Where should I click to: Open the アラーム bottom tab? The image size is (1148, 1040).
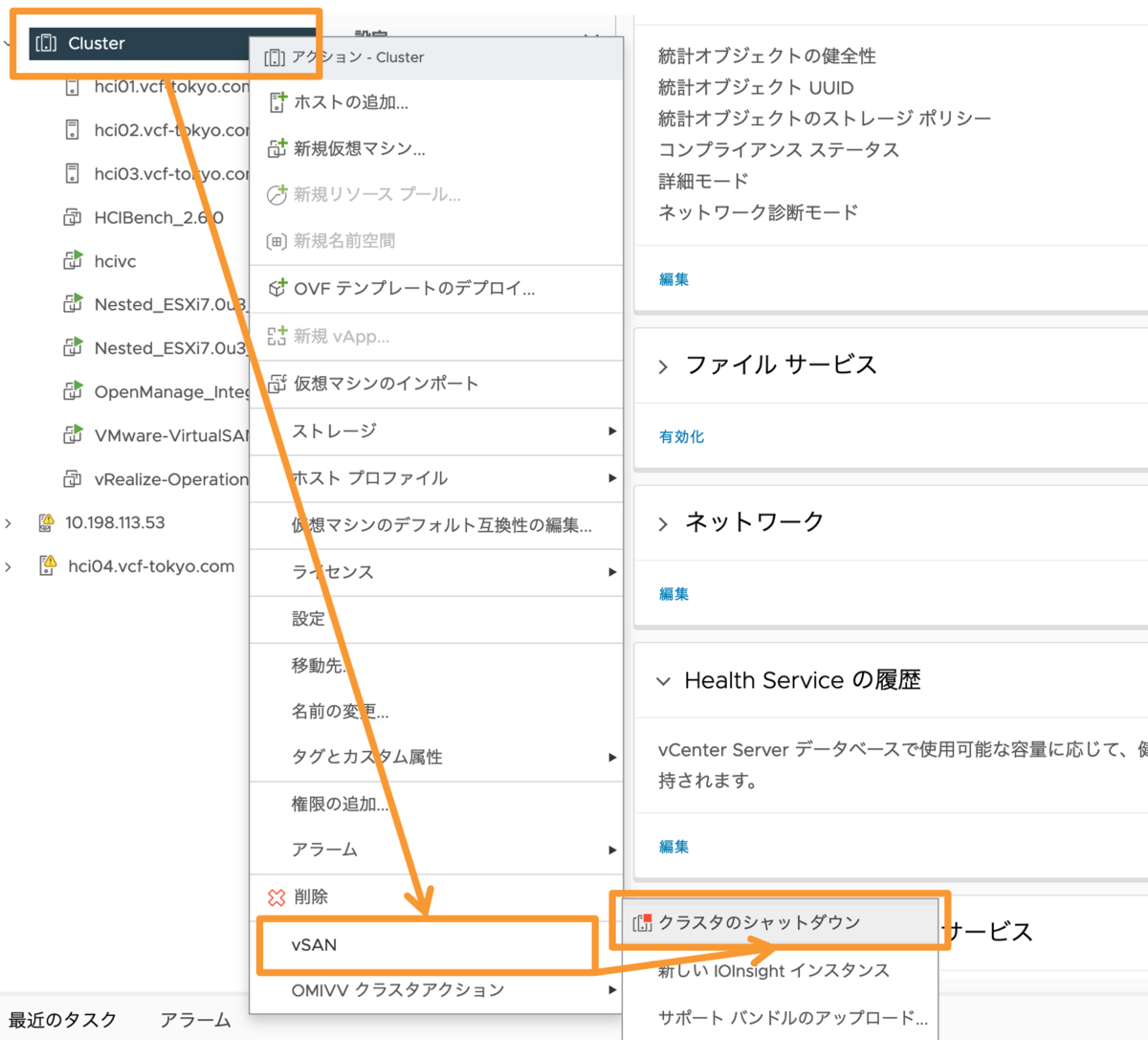(x=195, y=1020)
